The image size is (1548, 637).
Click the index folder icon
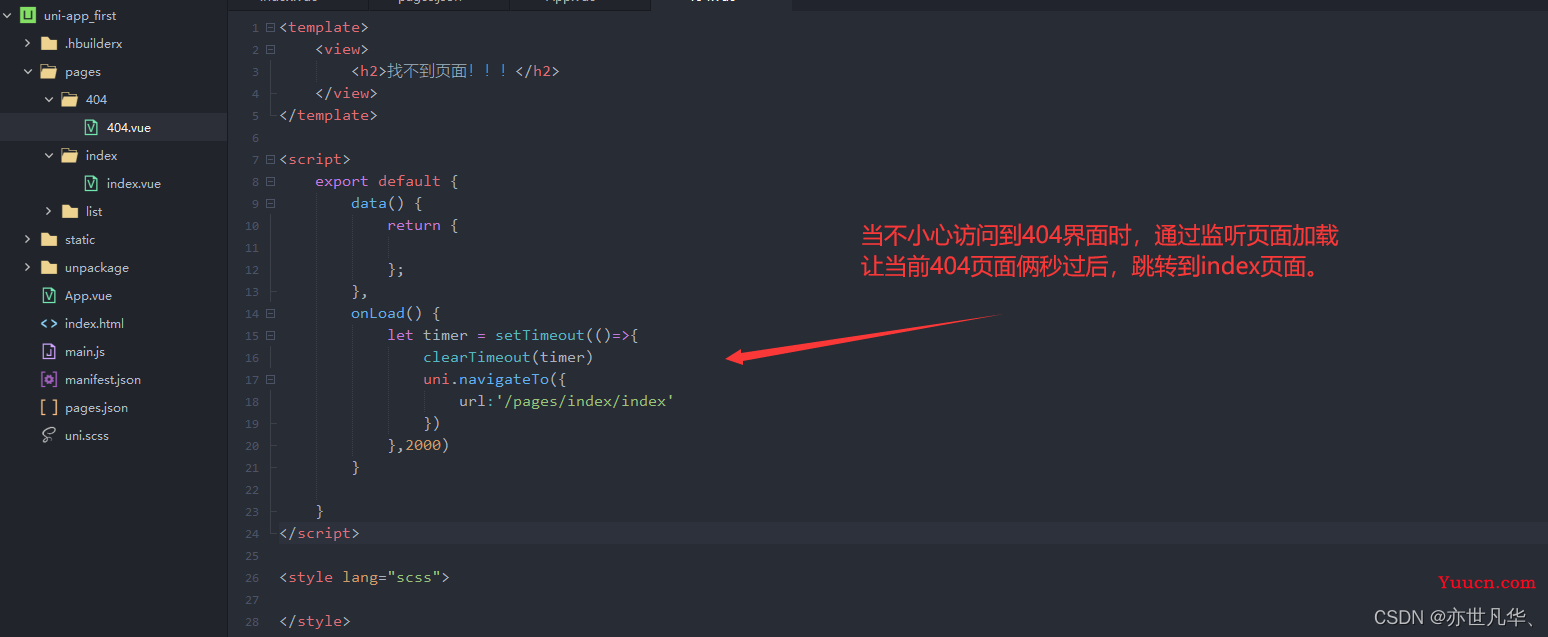(x=70, y=156)
